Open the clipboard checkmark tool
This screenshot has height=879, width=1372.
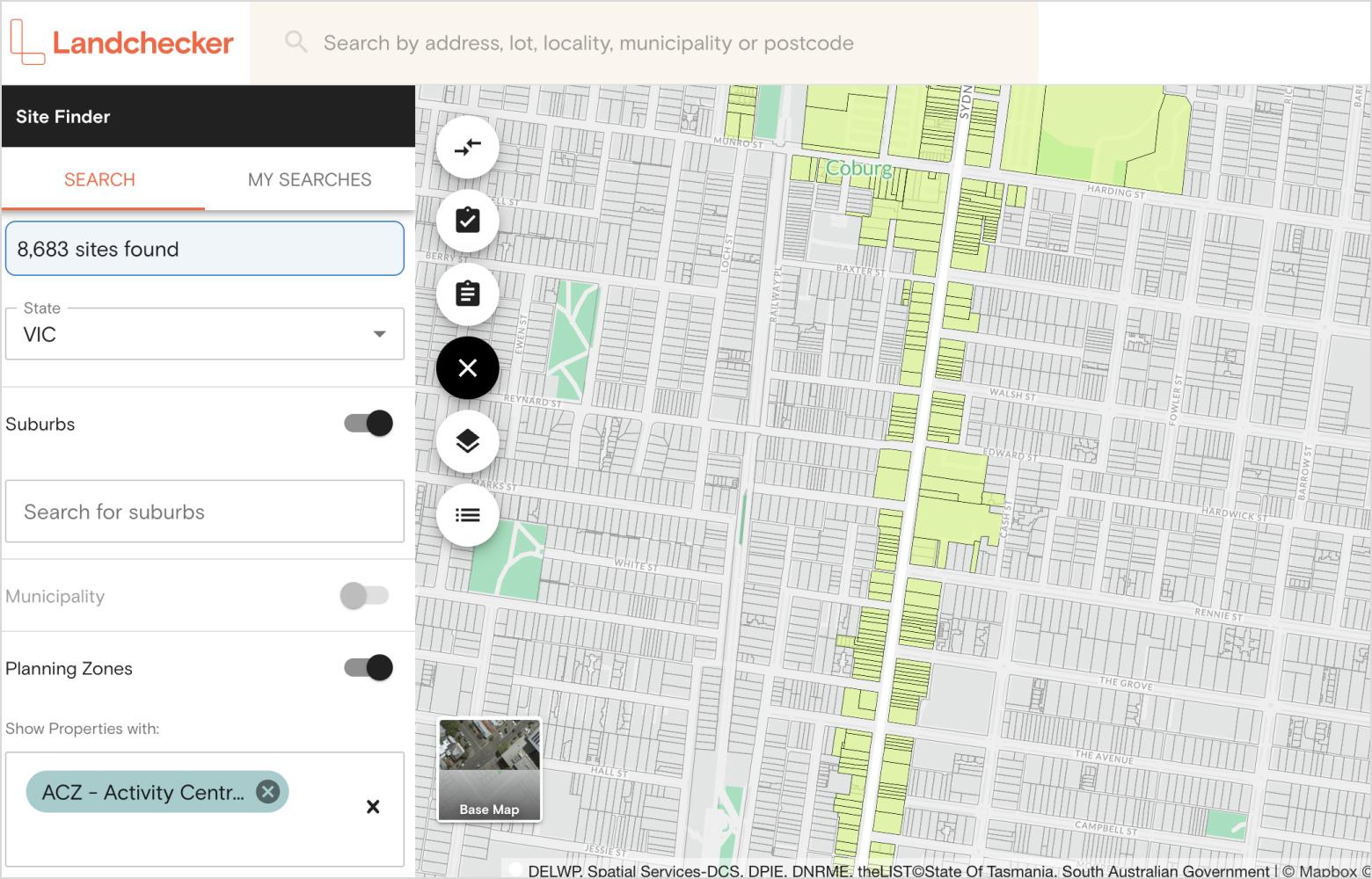coord(467,220)
